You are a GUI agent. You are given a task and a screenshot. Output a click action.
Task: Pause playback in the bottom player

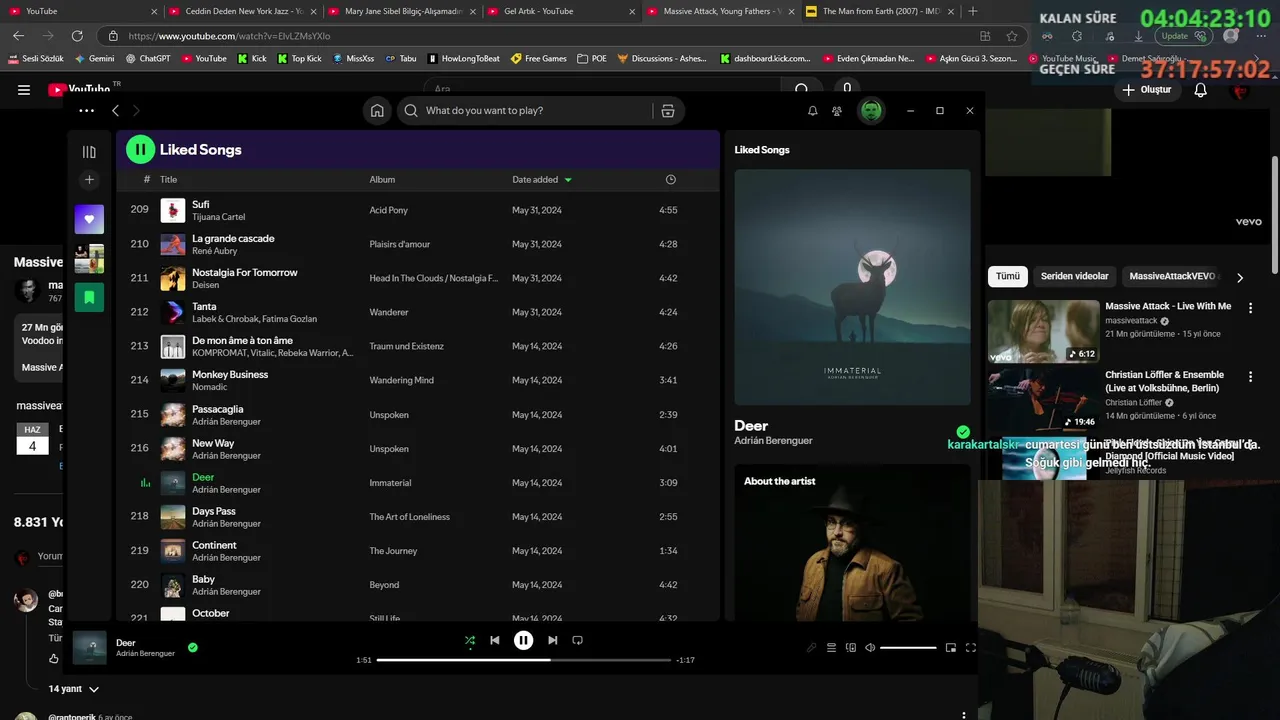tap(523, 641)
